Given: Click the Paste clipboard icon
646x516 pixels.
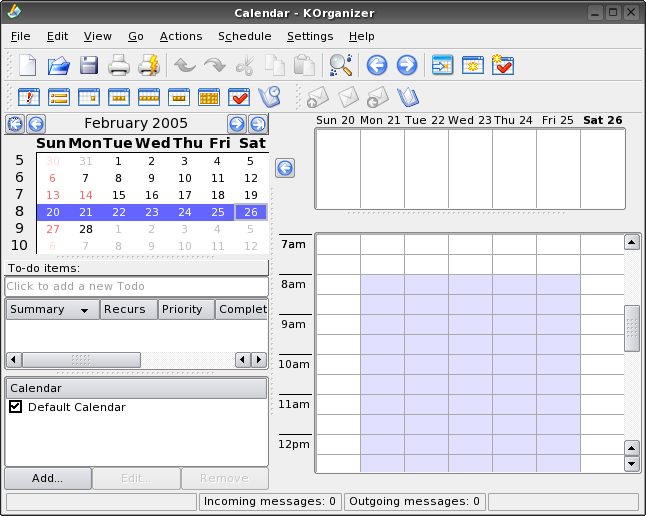Looking at the screenshot, I should click(304, 65).
